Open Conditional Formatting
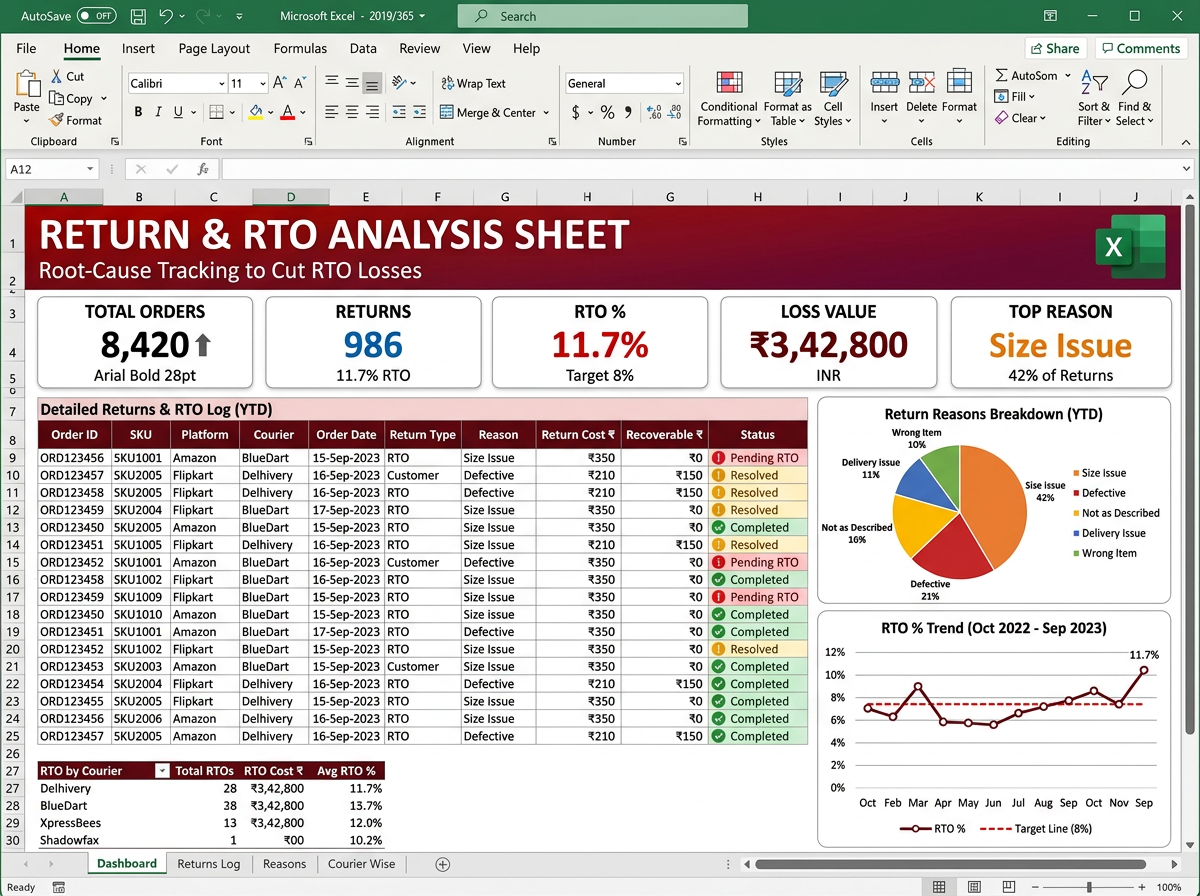1200x896 pixels. 729,99
